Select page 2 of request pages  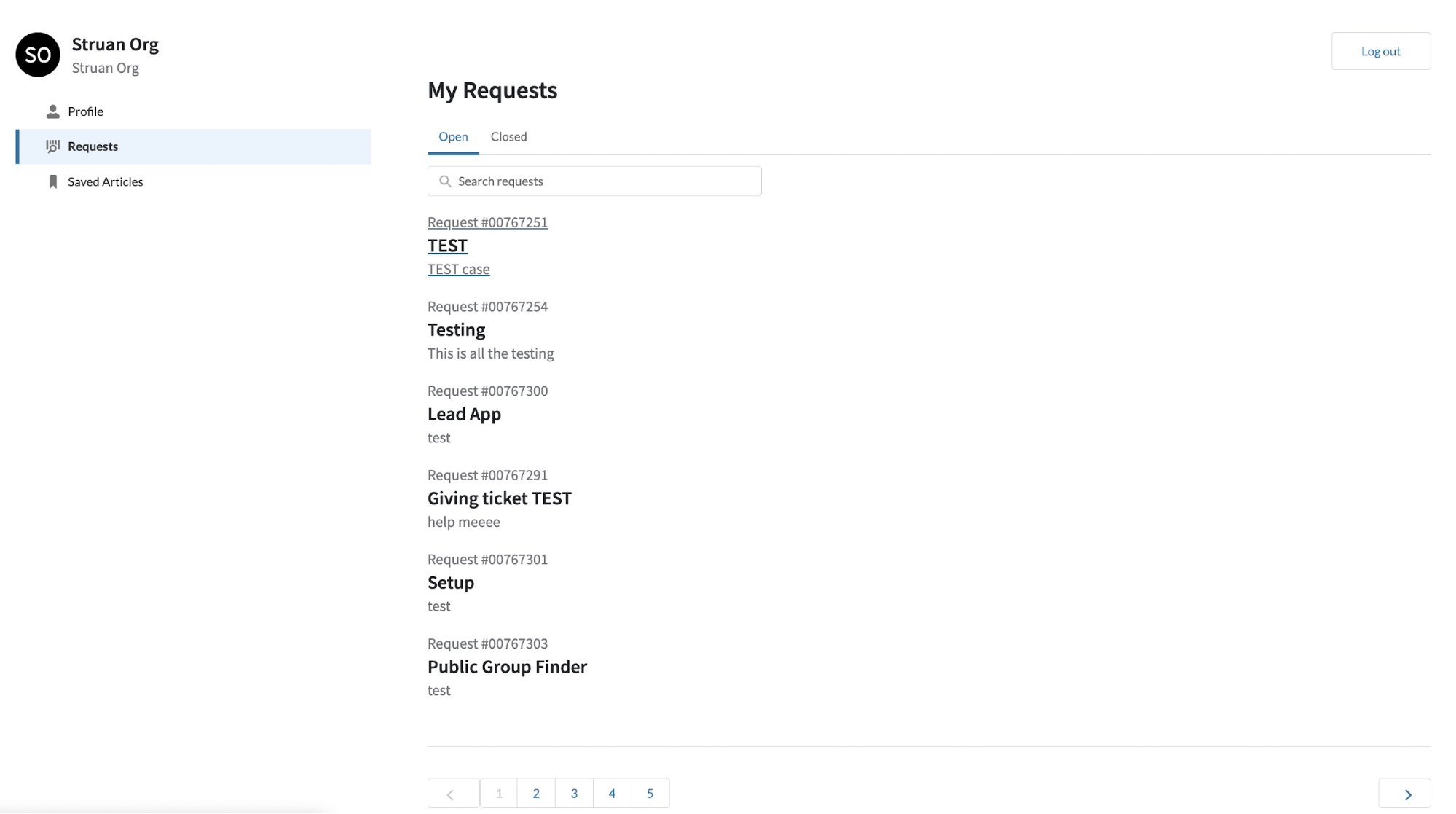coord(536,793)
